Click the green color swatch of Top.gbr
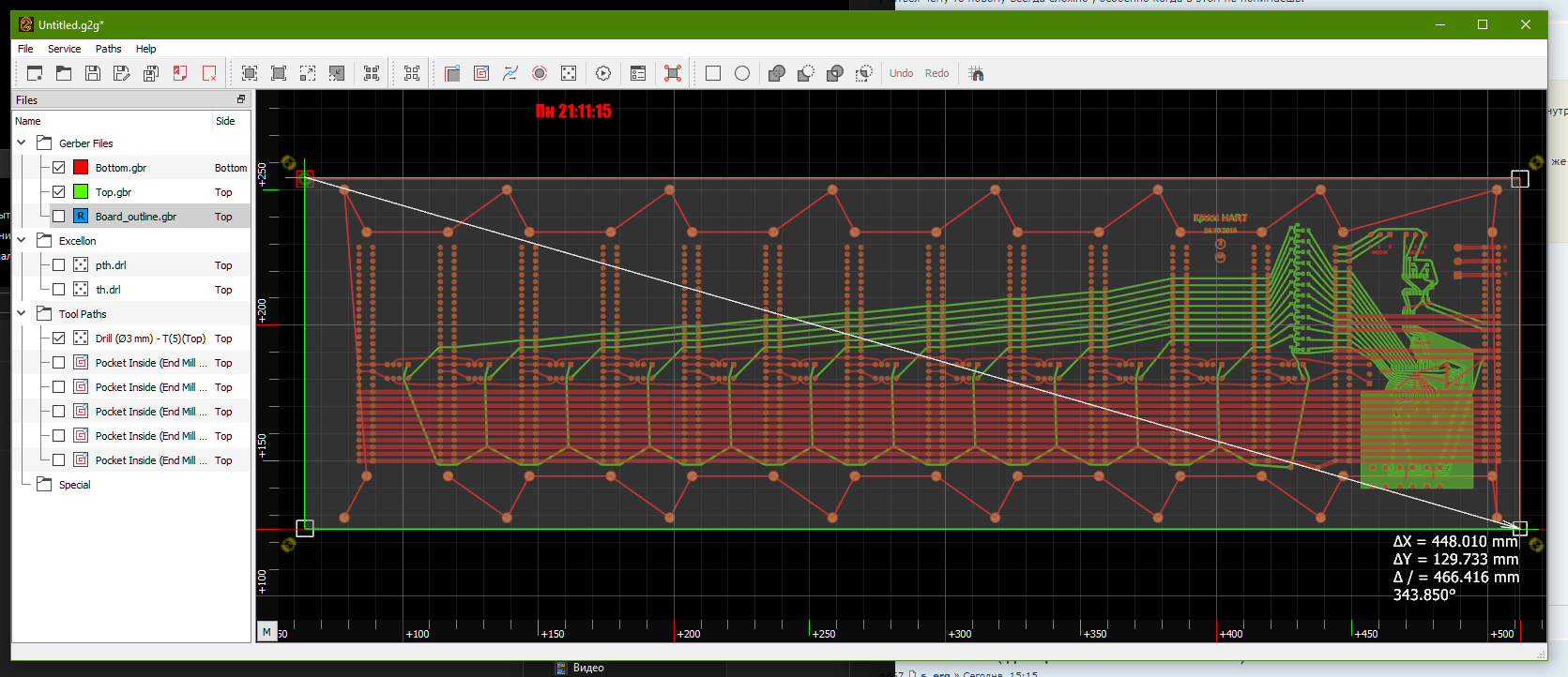1568x677 pixels. coord(81,192)
